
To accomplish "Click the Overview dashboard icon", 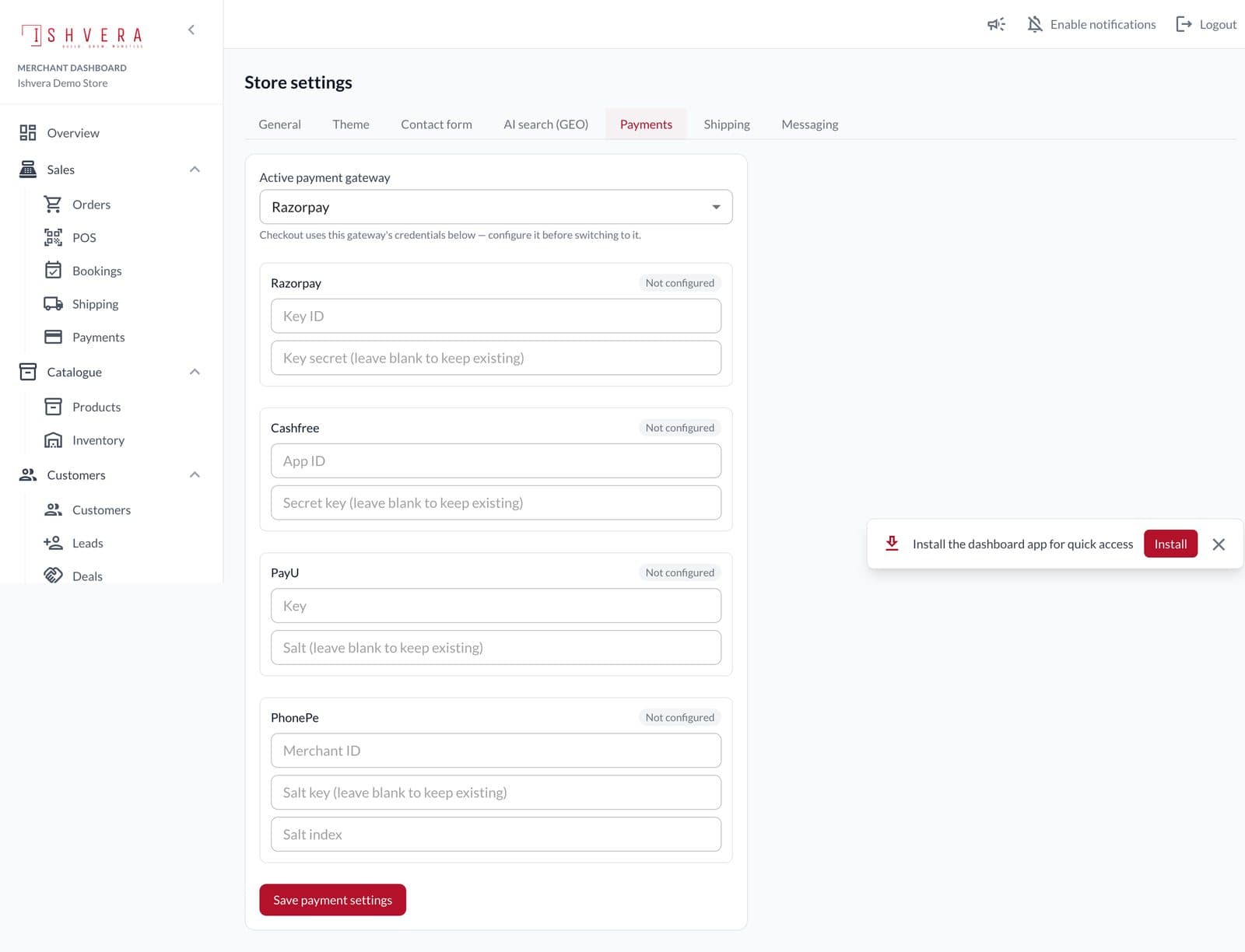I will click(x=28, y=133).
